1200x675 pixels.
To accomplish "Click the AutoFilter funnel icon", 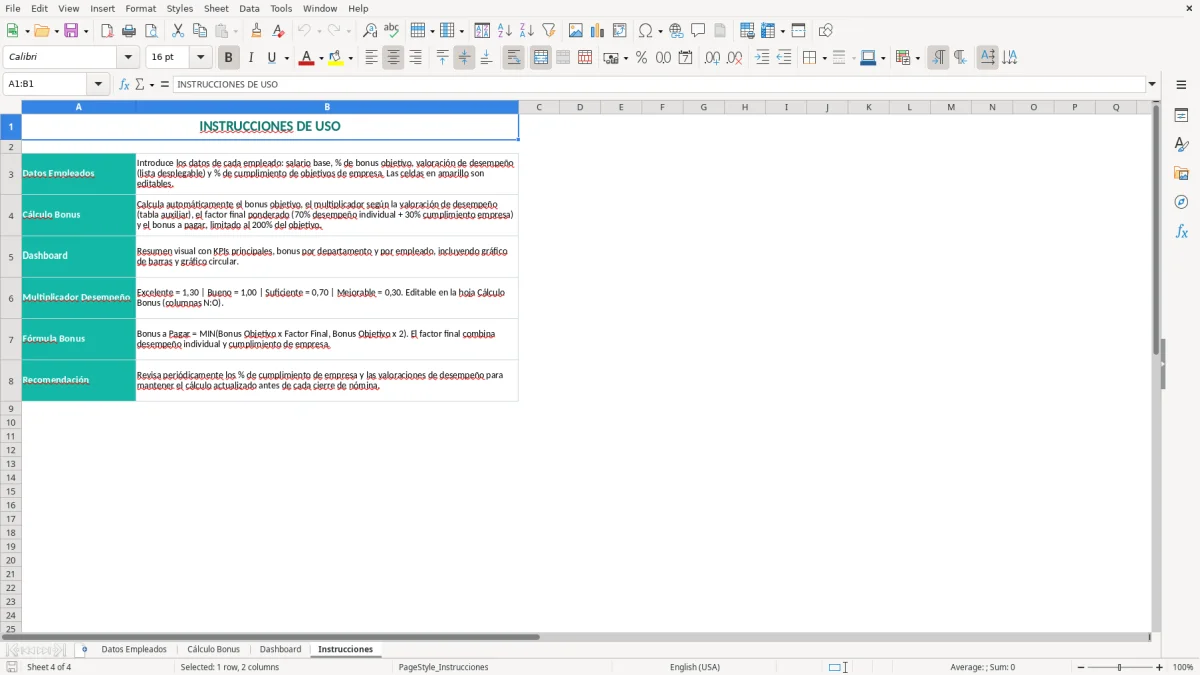I will tap(549, 31).
